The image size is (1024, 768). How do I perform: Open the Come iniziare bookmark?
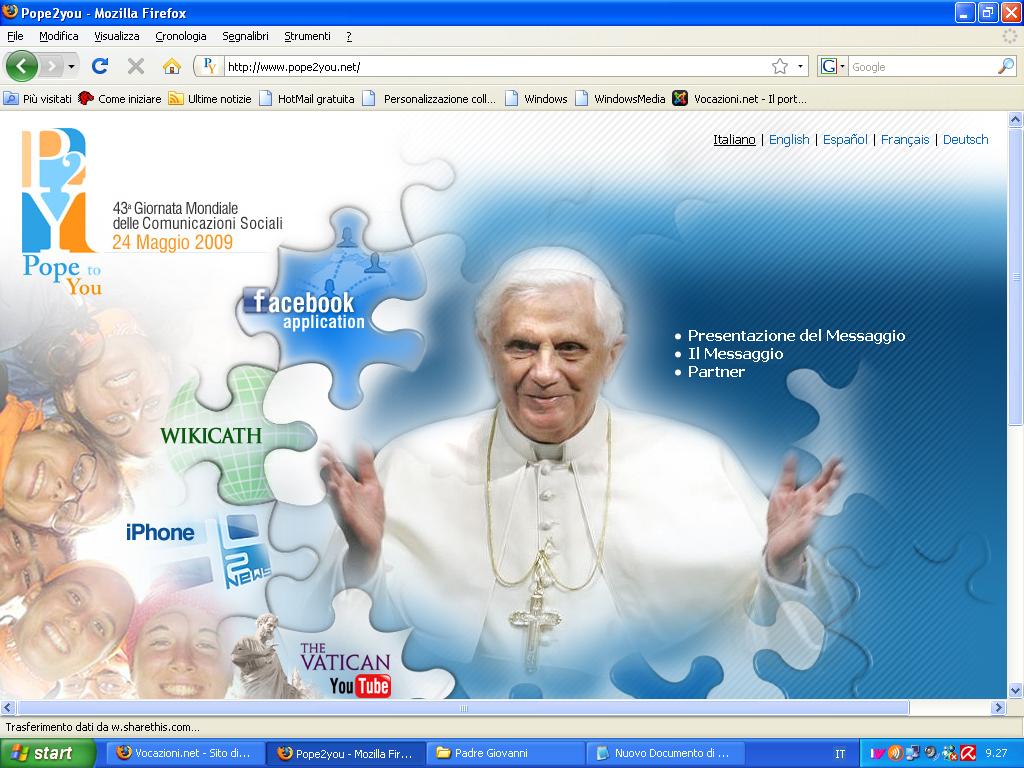120,99
